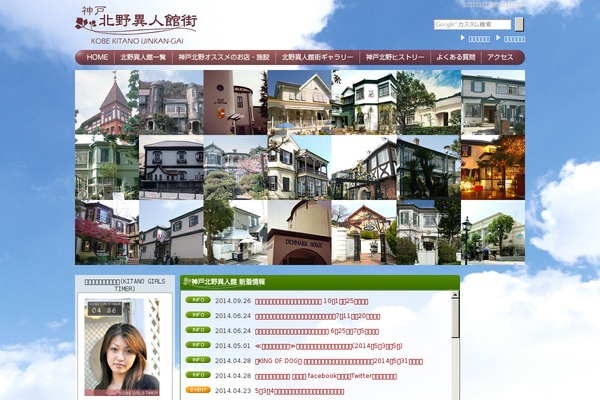Open the gray-blue shuttered house photo
The height and width of the screenshot is (400, 600).
[493, 102]
